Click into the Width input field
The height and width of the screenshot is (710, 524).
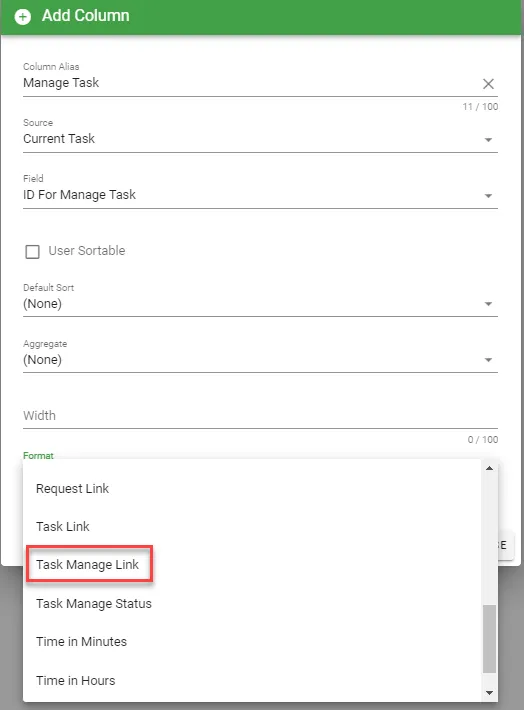tap(260, 416)
